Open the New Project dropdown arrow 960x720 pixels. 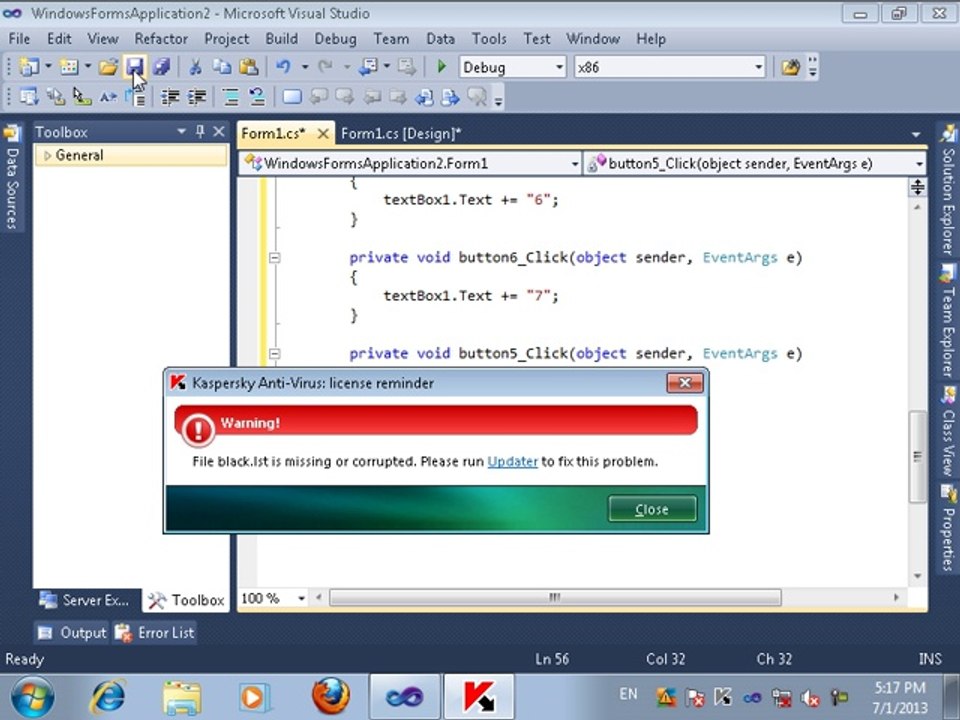click(x=48, y=67)
